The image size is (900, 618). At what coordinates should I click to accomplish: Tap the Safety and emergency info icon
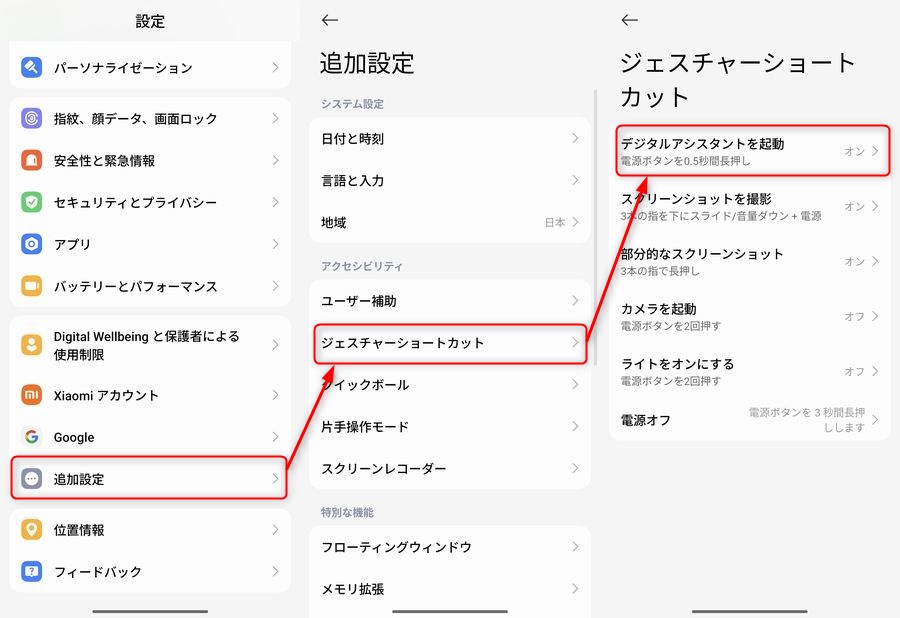coord(32,161)
